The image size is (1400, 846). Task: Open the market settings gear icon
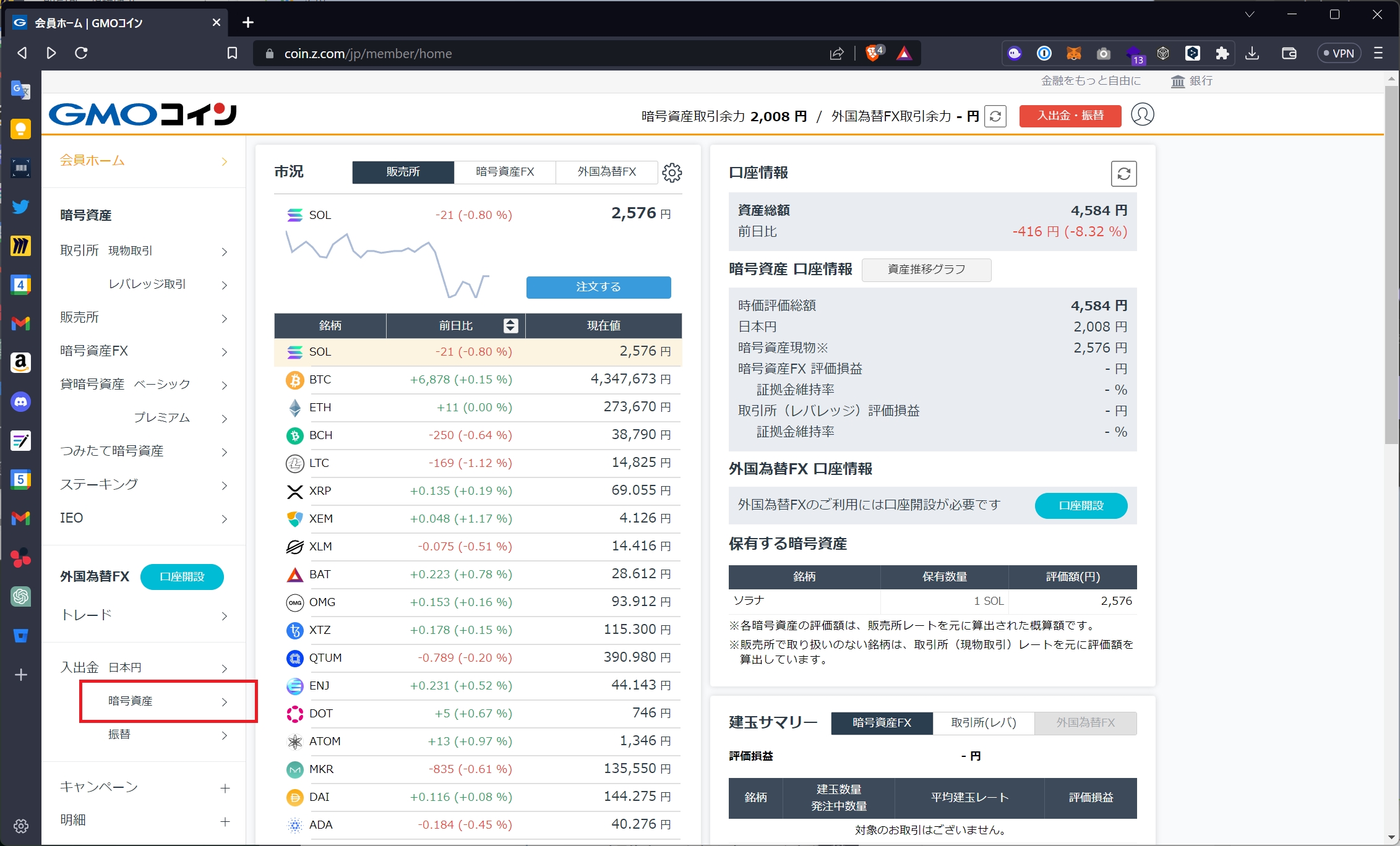click(672, 173)
